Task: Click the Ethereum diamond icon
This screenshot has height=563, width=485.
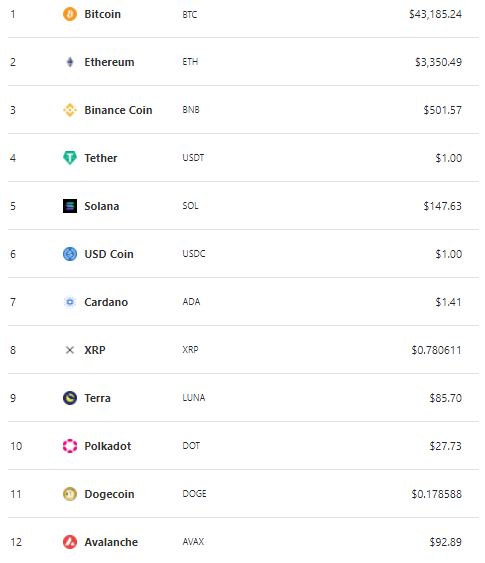Action: [x=70, y=62]
